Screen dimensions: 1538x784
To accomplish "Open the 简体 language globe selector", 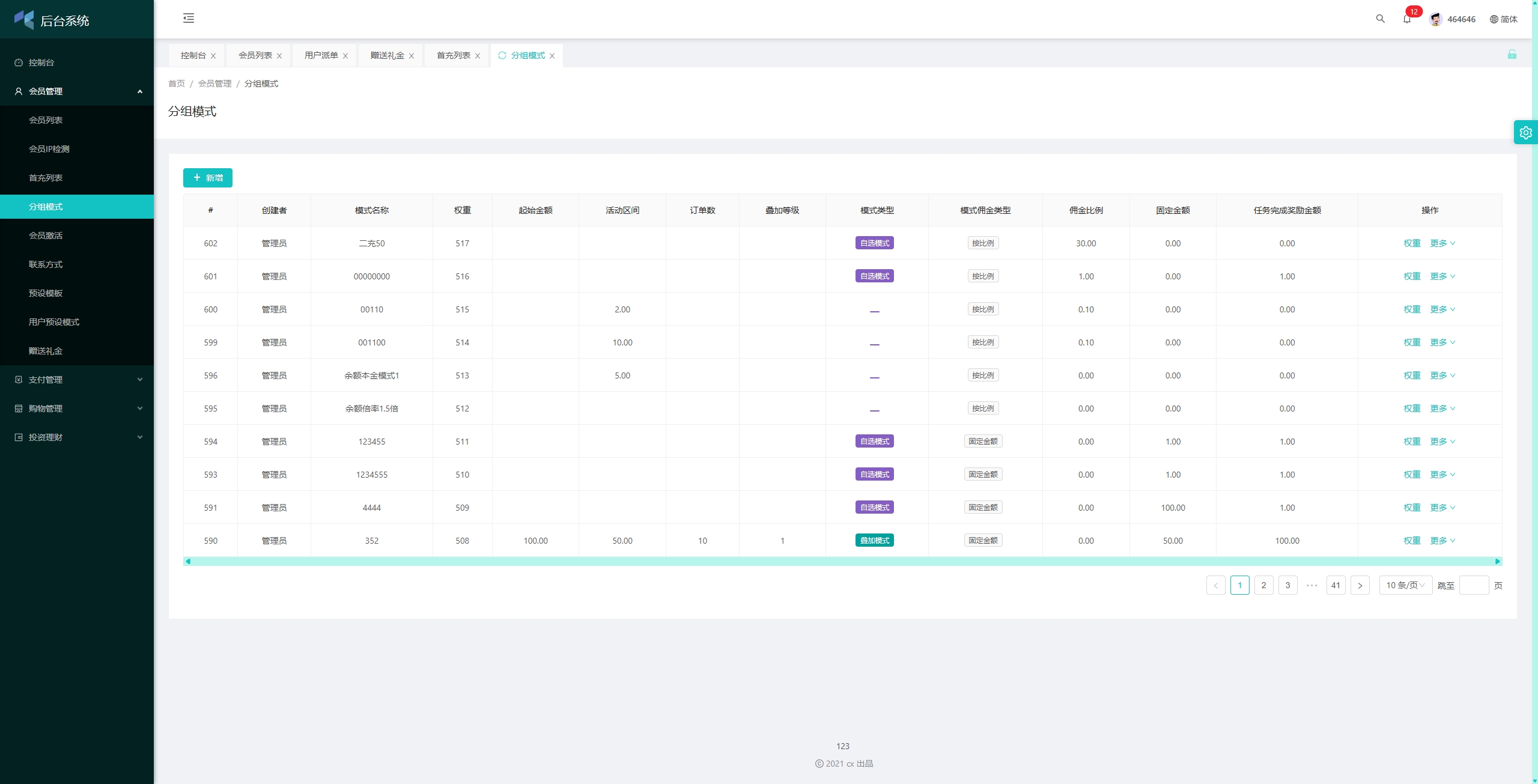I will [1503, 19].
